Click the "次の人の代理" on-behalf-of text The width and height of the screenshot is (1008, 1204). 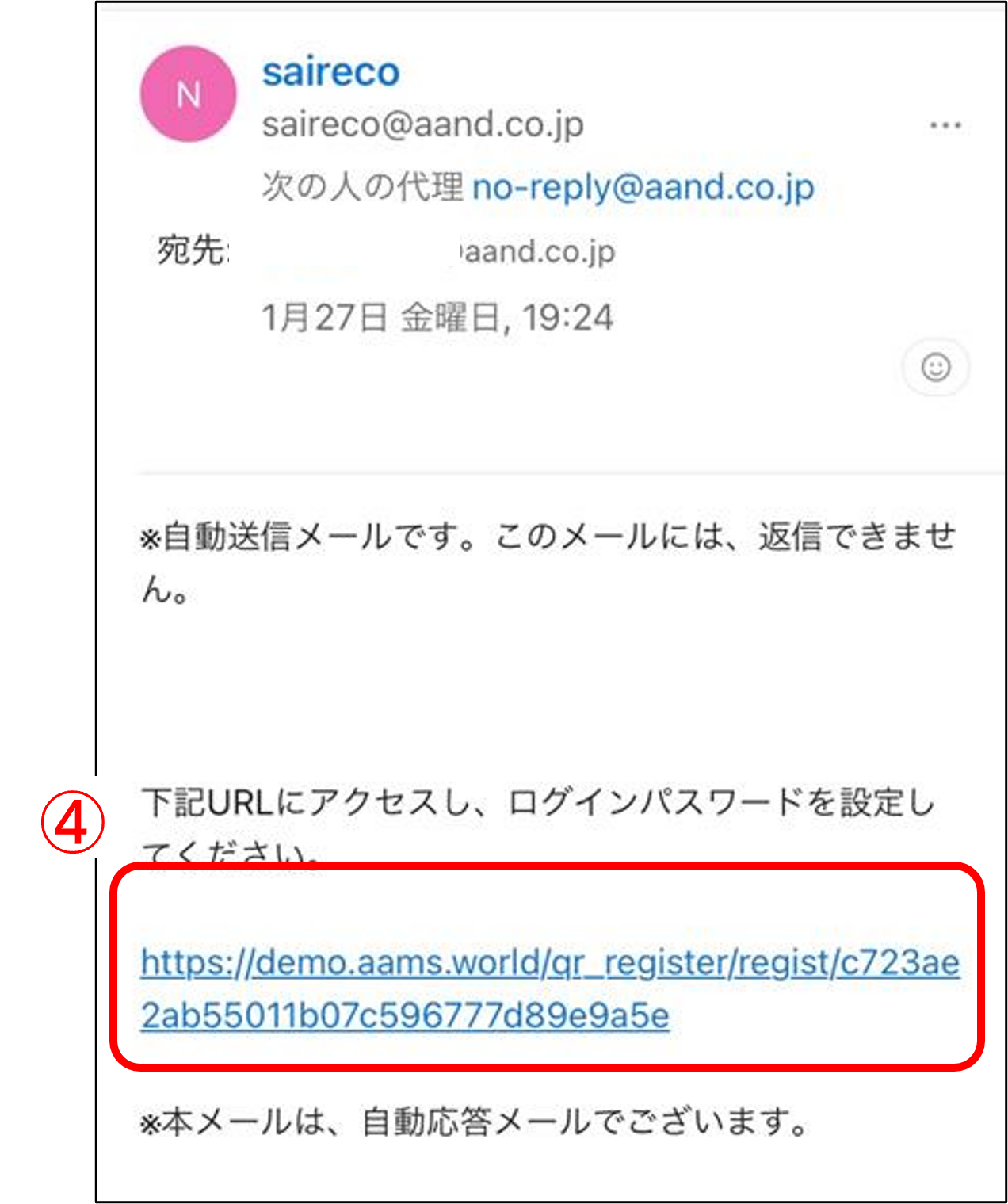[363, 187]
